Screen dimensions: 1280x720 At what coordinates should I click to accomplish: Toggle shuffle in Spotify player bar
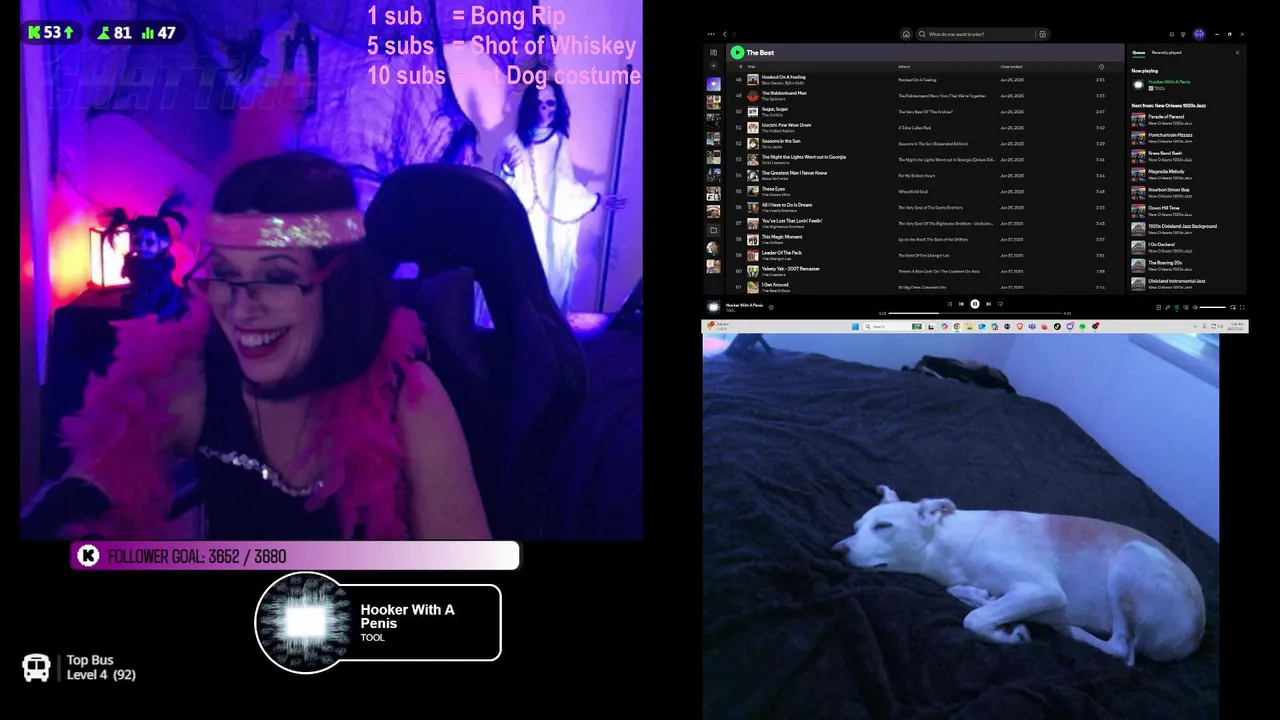coord(949,304)
